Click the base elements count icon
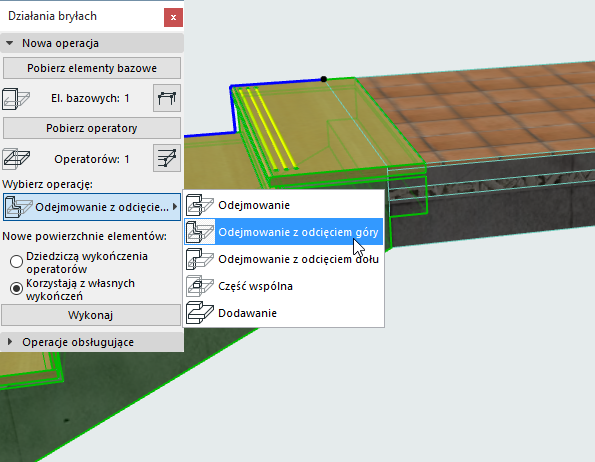The image size is (595, 462). pos(16,99)
